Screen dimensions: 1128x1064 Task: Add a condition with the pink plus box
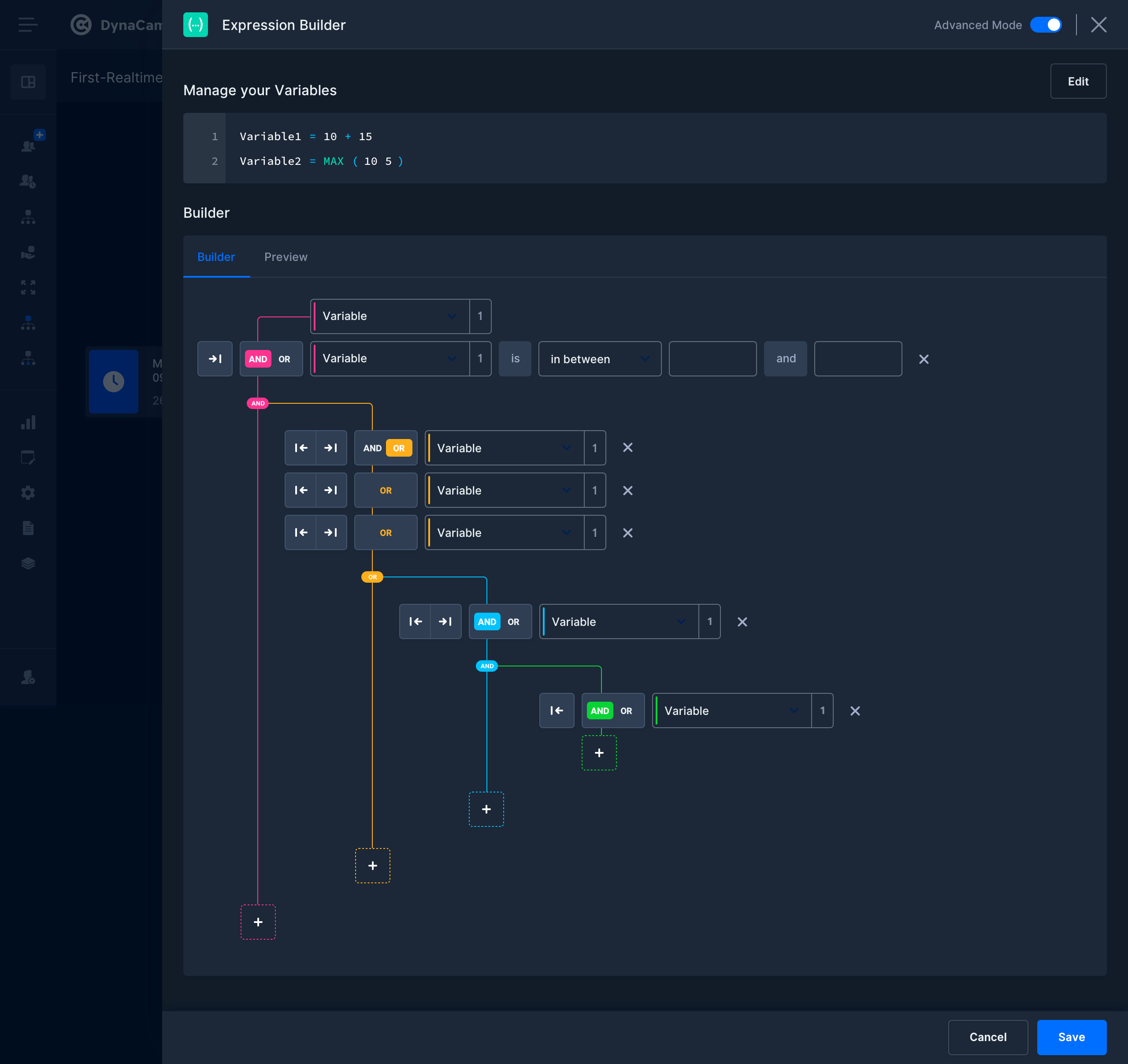coord(258,922)
